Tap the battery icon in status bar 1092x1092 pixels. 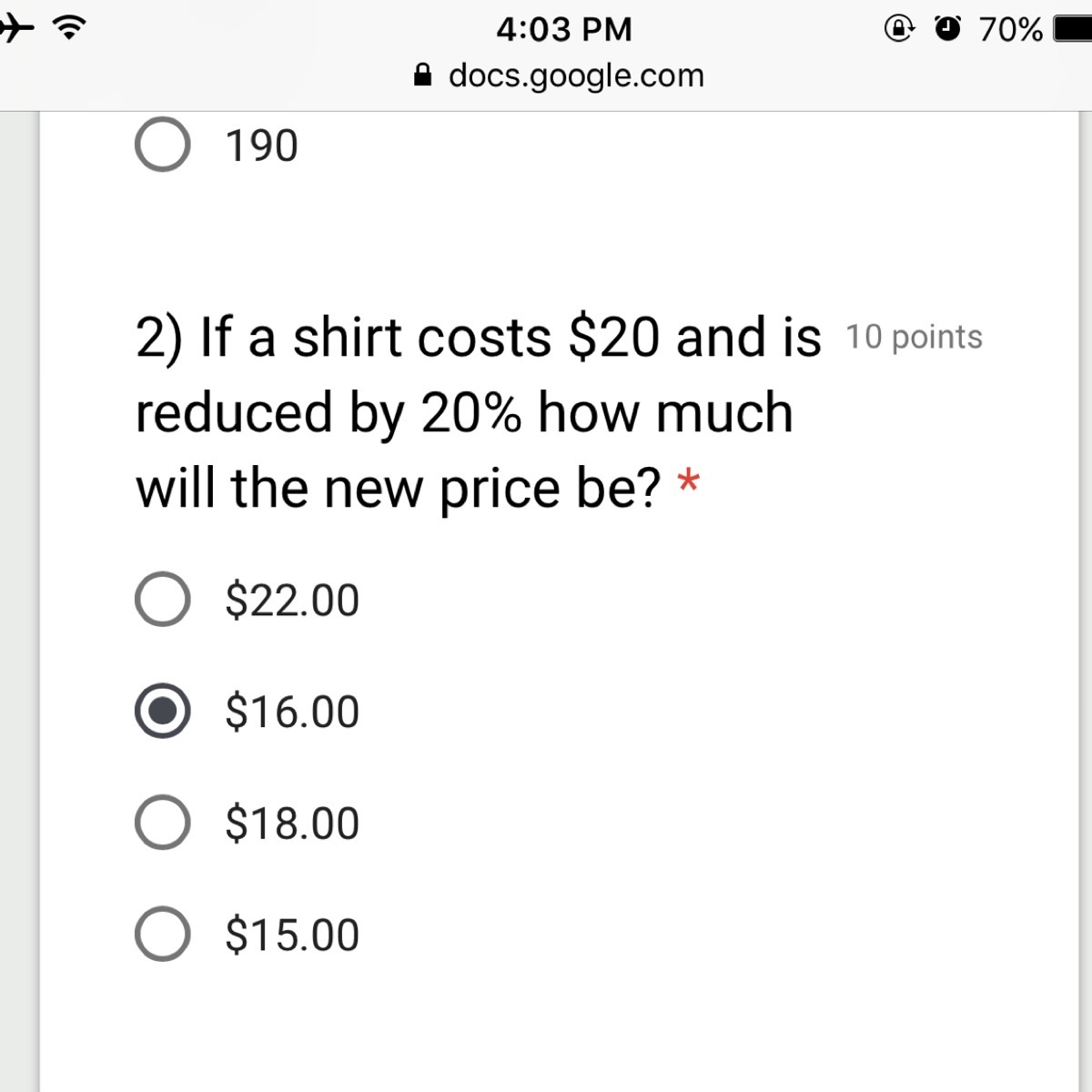1074,29
